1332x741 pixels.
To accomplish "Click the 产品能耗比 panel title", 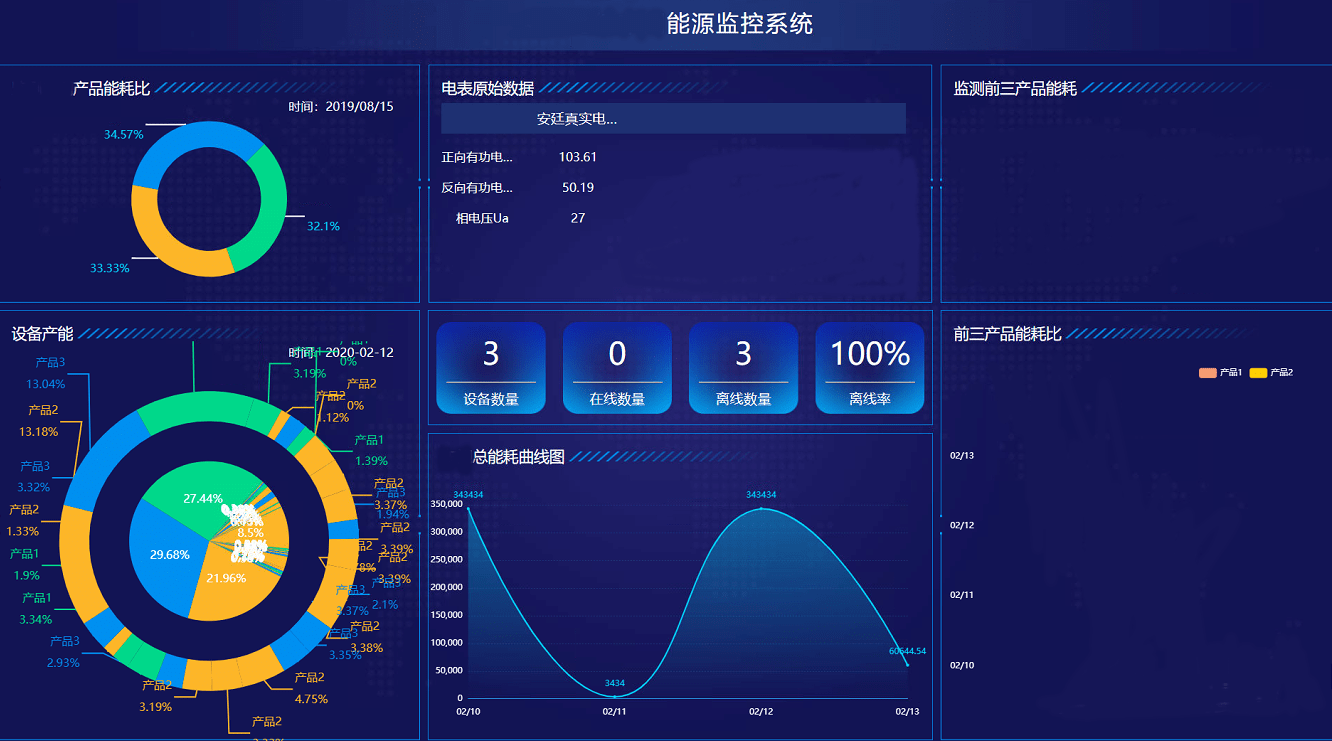I will pos(111,88).
